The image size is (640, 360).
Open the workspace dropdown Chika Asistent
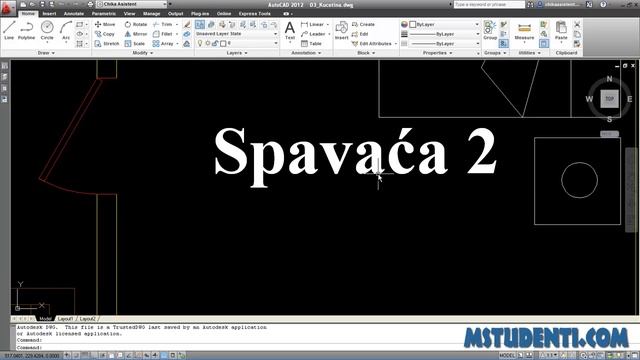(x=132, y=4)
